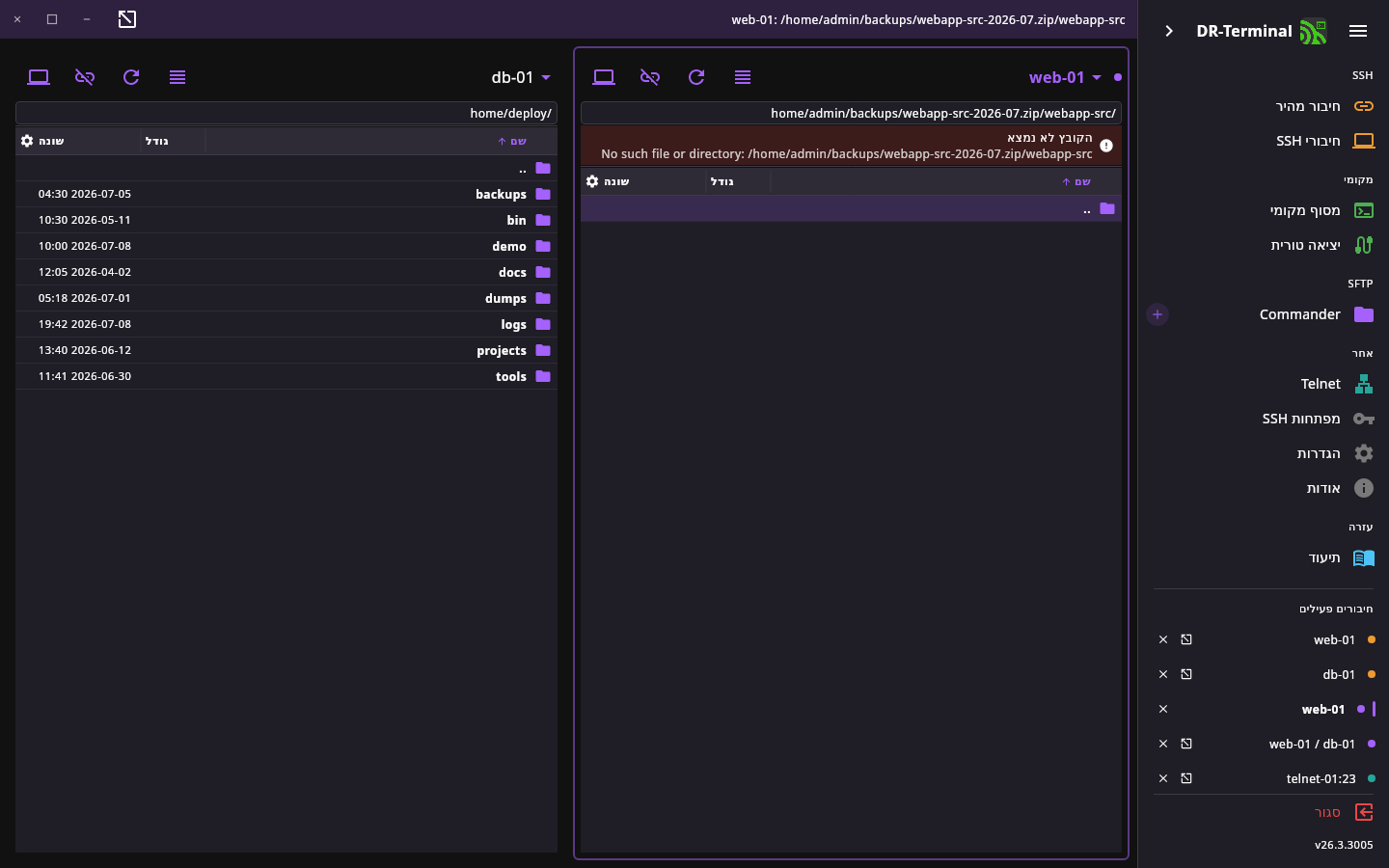
Task: Click the unlink sync icon in web-01 pane
Action: point(650,77)
